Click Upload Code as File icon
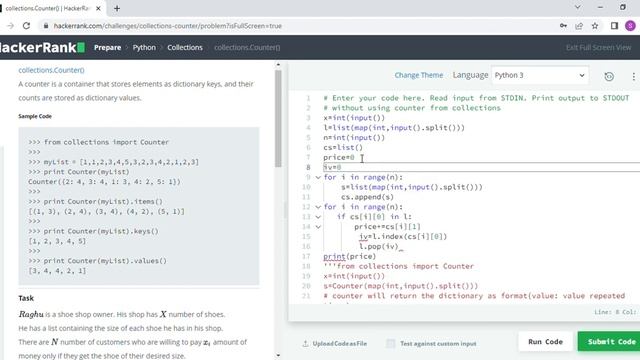640x360 pixels. [x=305, y=344]
